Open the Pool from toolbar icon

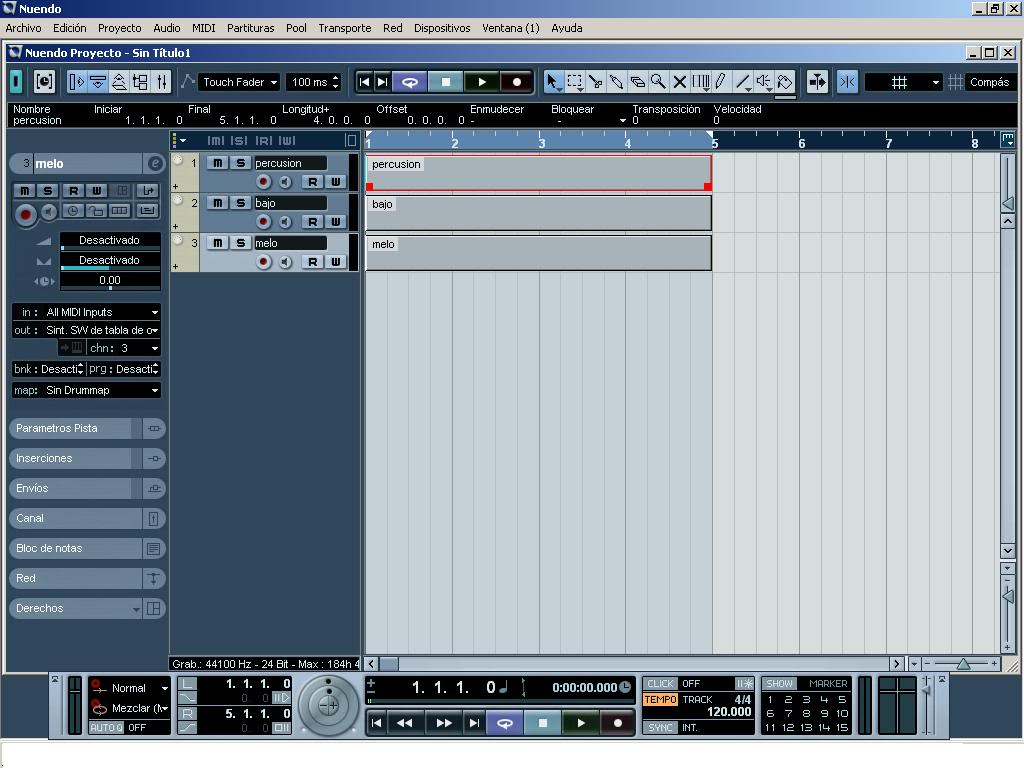click(140, 82)
